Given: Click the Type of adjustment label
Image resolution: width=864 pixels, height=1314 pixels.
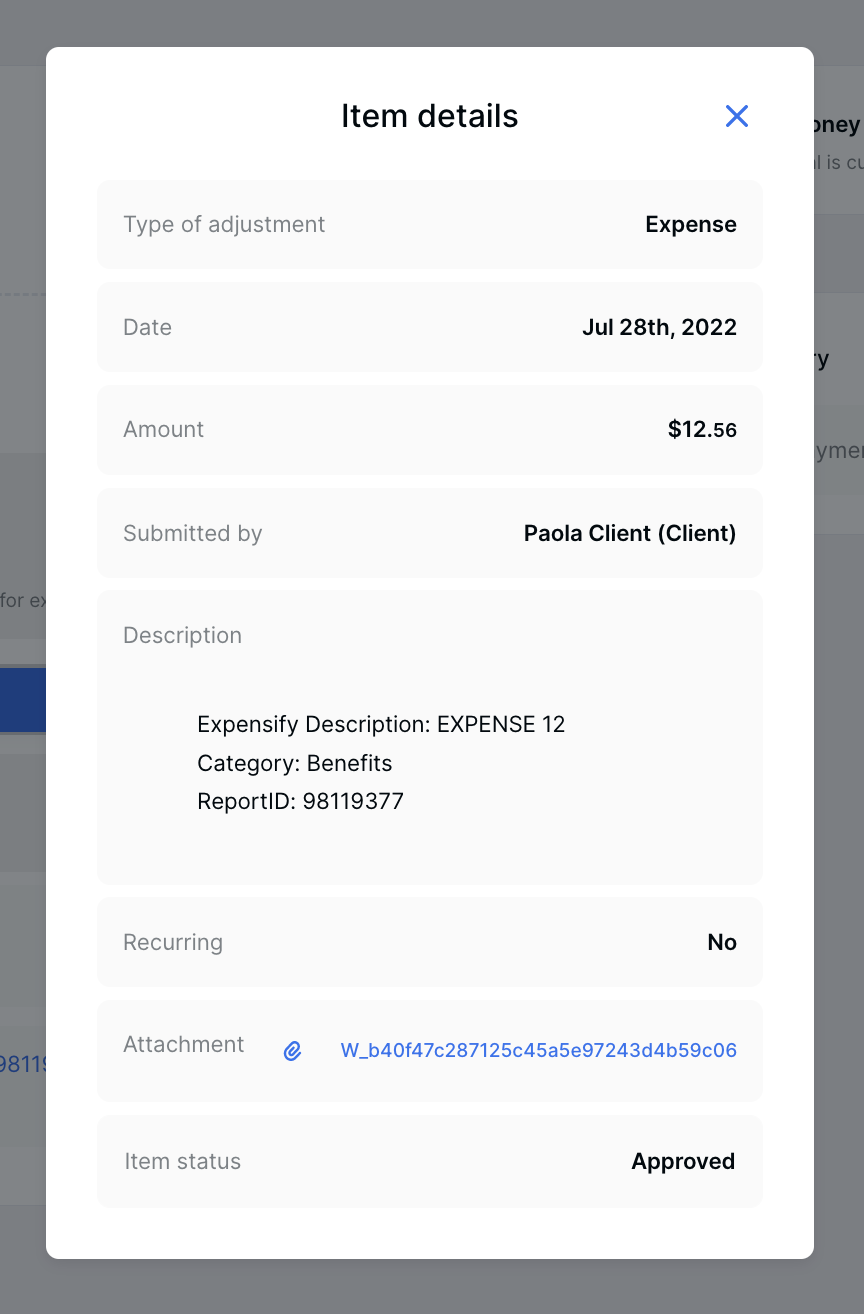Looking at the screenshot, I should [x=224, y=225].
